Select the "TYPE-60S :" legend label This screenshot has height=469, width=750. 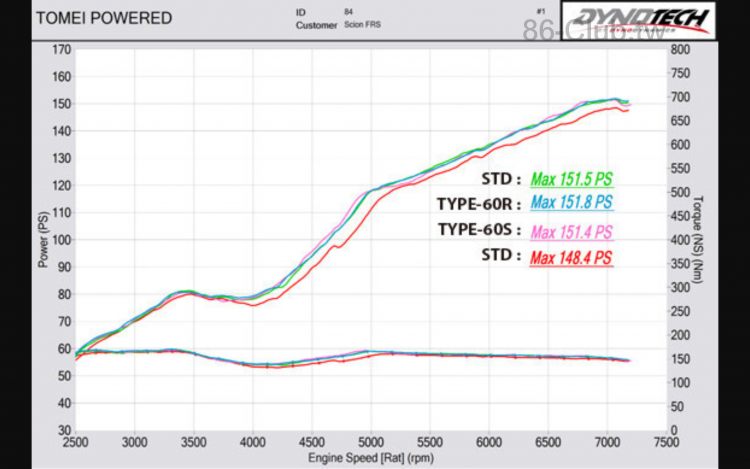(479, 229)
